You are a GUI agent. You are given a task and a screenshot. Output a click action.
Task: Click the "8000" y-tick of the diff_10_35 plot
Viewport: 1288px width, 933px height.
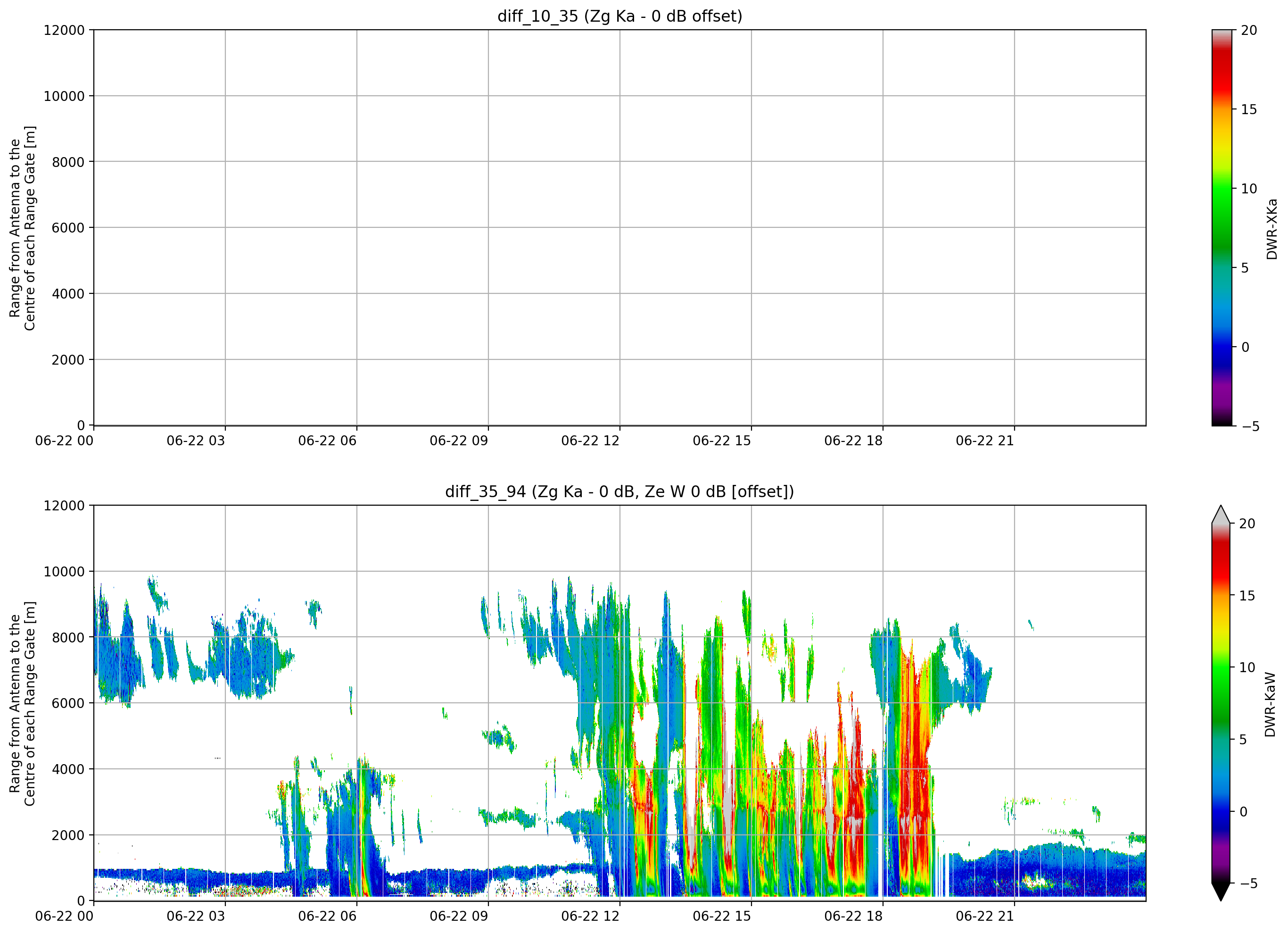(x=68, y=162)
